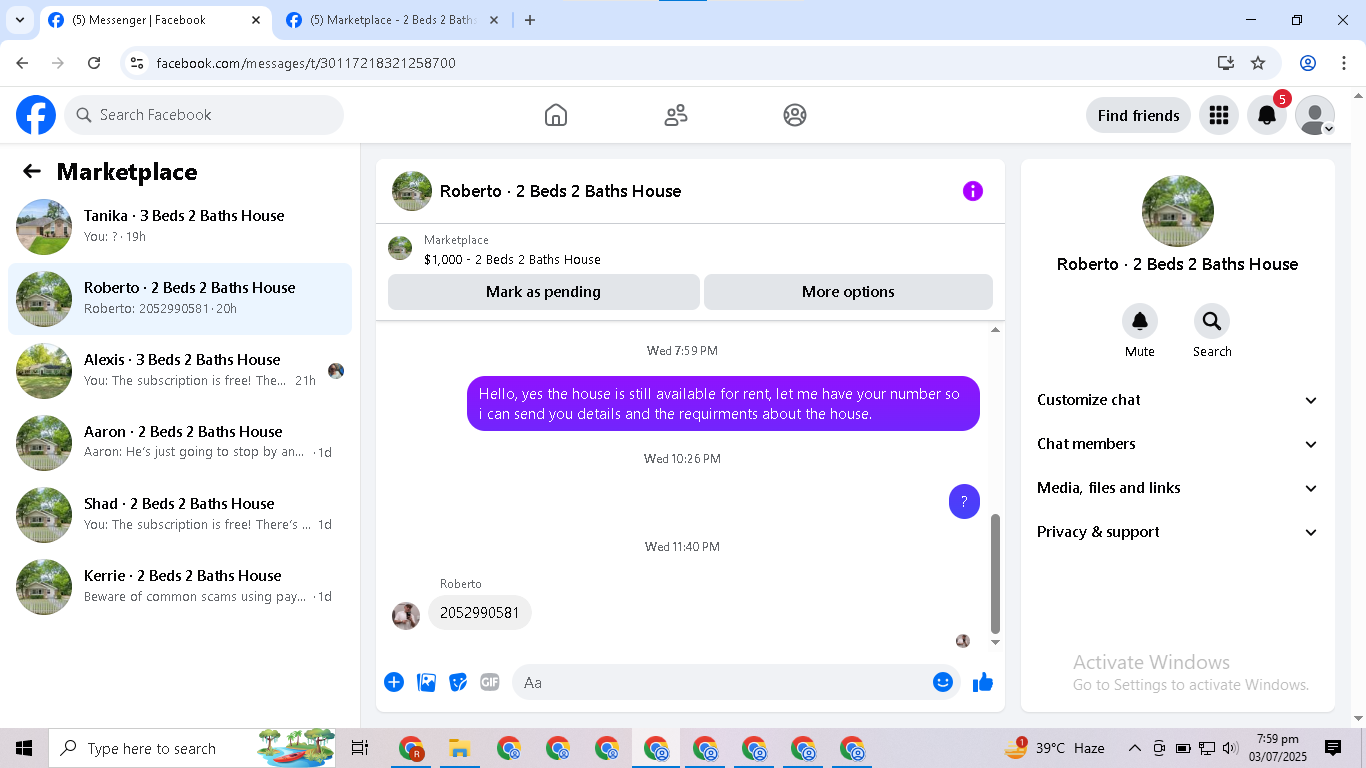Click the 2052990581 message bubble

point(480,613)
